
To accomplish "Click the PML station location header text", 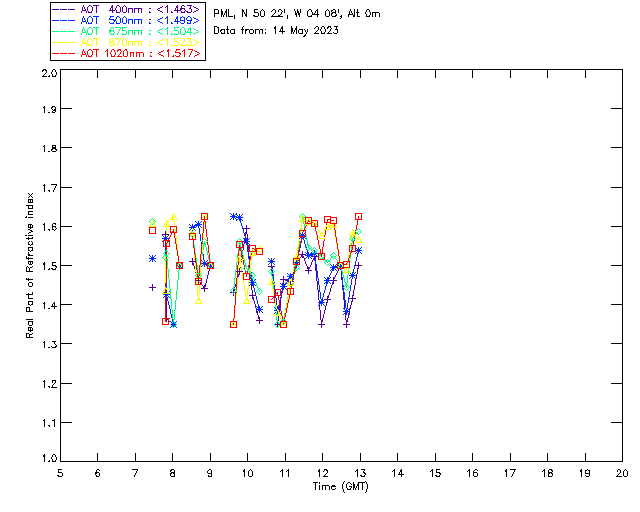I will point(297,14).
